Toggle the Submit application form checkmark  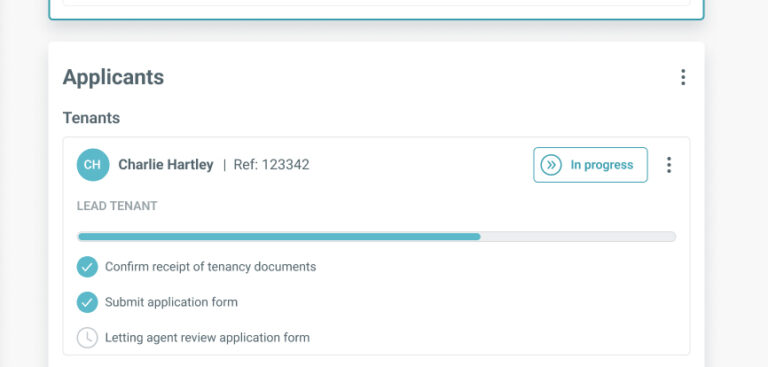click(x=87, y=302)
